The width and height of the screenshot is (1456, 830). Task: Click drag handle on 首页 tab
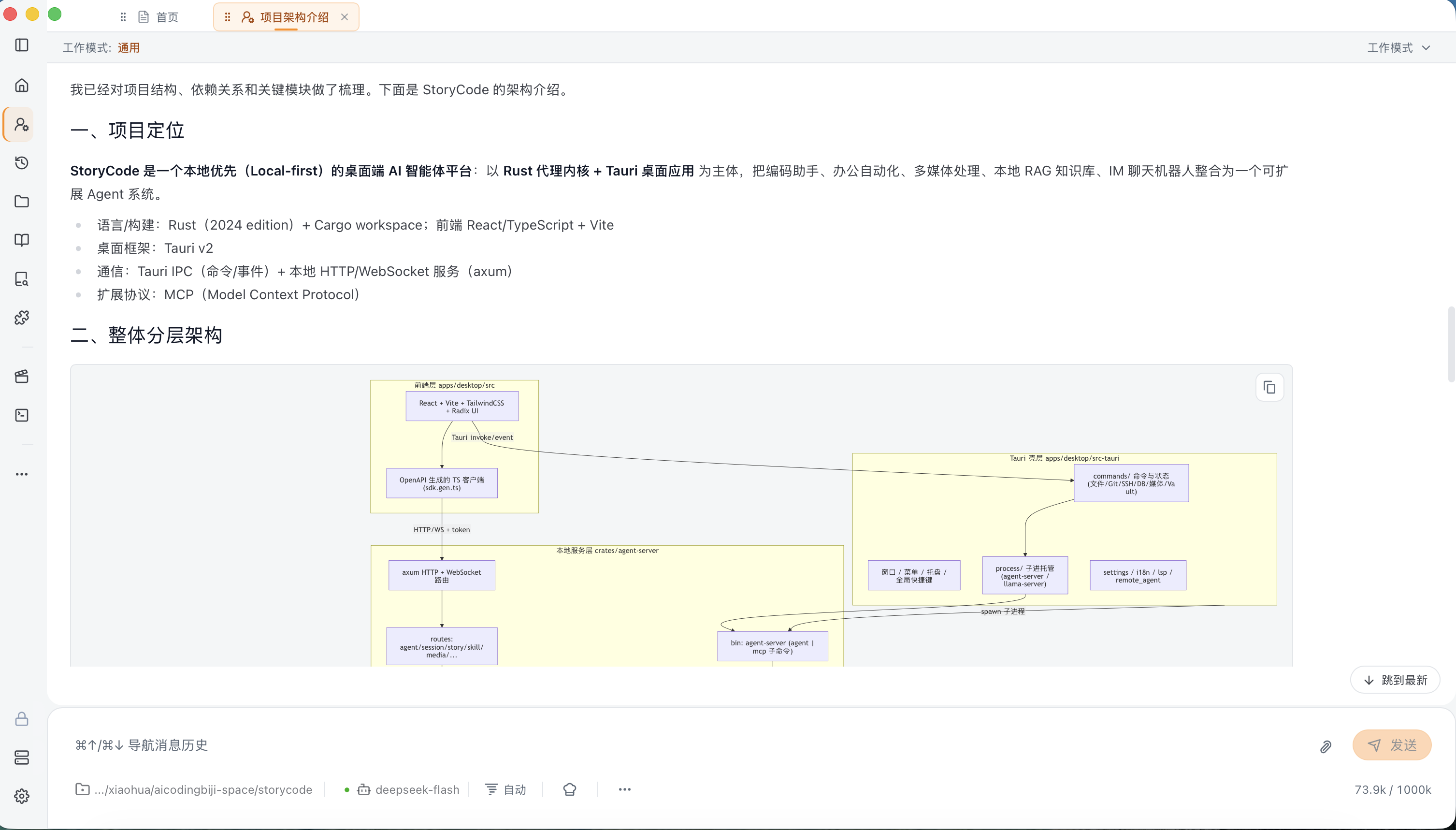point(123,17)
